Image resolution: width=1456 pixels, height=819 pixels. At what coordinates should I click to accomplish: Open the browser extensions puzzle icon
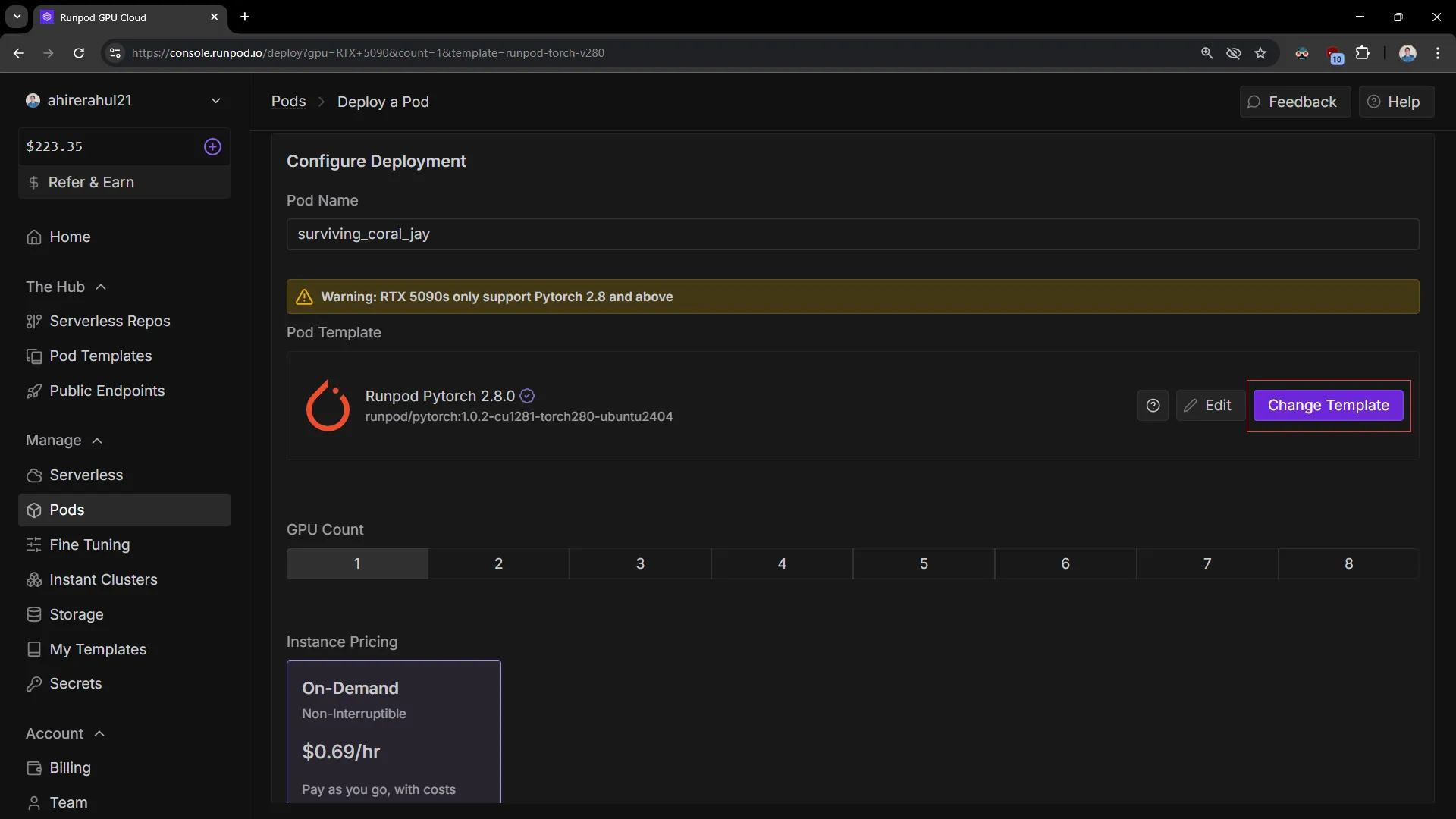1363,53
